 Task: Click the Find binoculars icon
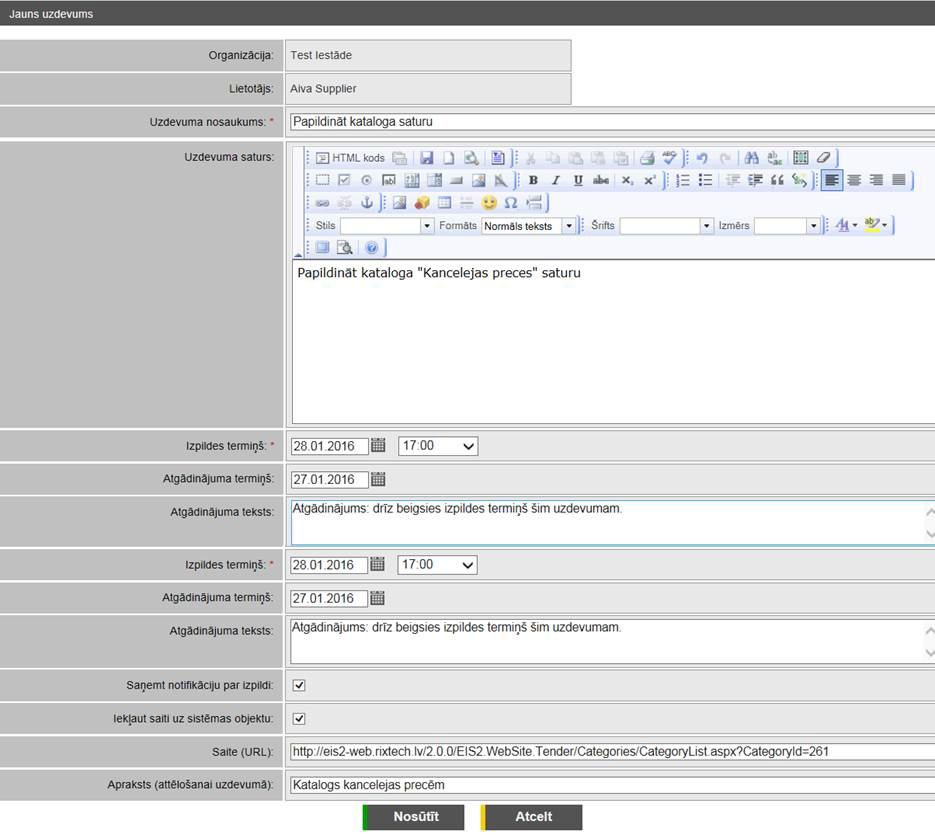coord(751,158)
